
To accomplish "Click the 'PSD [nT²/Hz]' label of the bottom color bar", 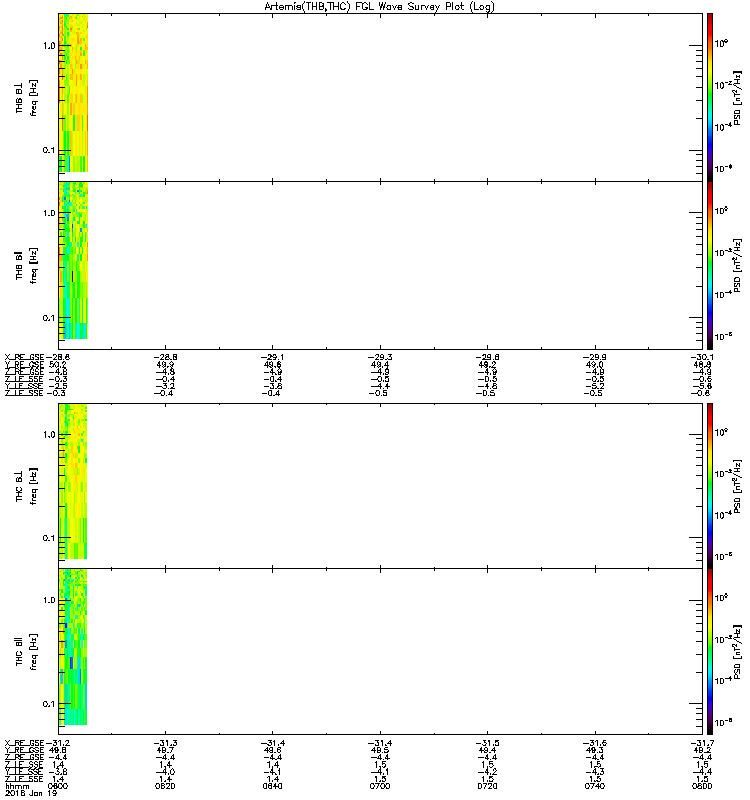I will 736,652.
